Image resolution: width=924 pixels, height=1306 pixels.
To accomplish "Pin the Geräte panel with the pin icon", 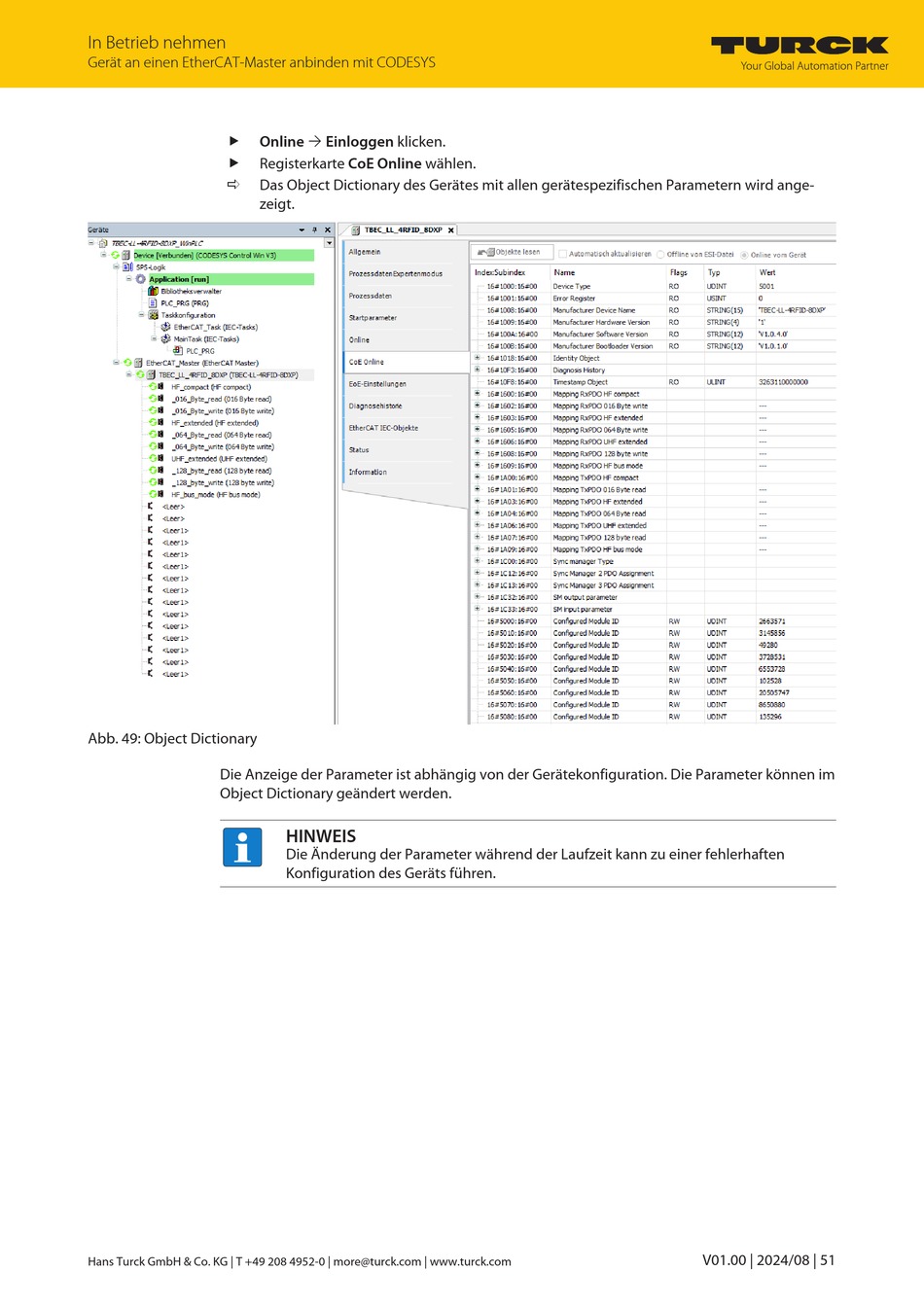I will (314, 230).
